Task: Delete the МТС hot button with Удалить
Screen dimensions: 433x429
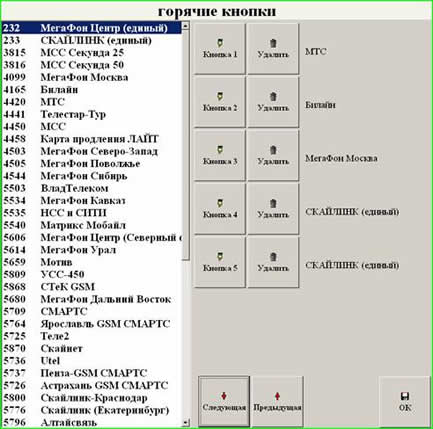Action: click(273, 49)
